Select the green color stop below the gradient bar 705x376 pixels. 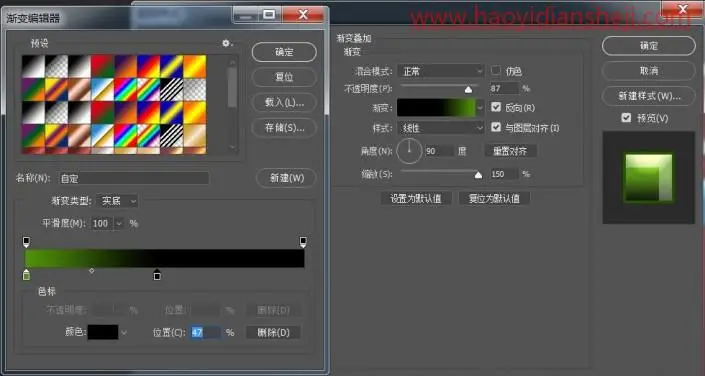27,274
